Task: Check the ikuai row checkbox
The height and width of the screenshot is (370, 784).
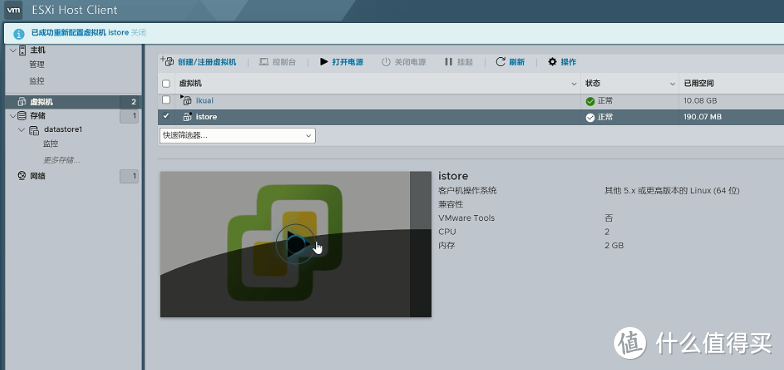Action: (x=166, y=100)
